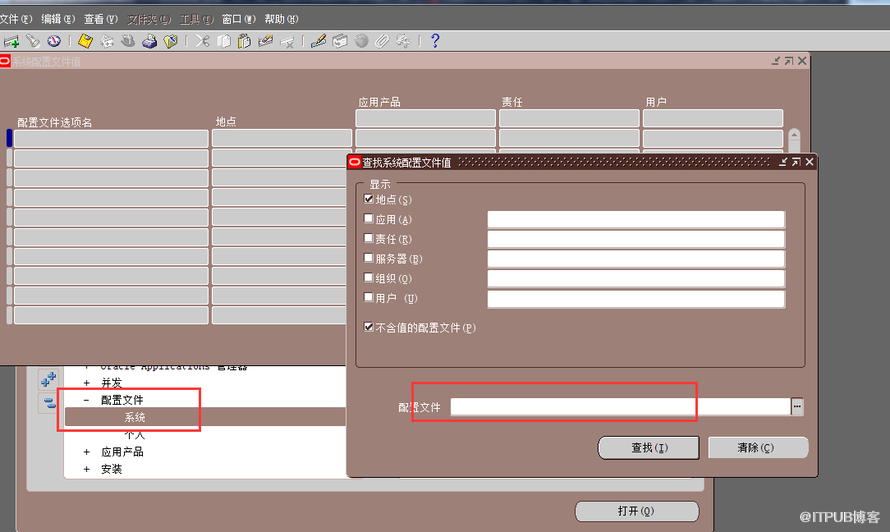Expand the 应用产品 tree node
The image size is (890, 532).
tap(86, 452)
